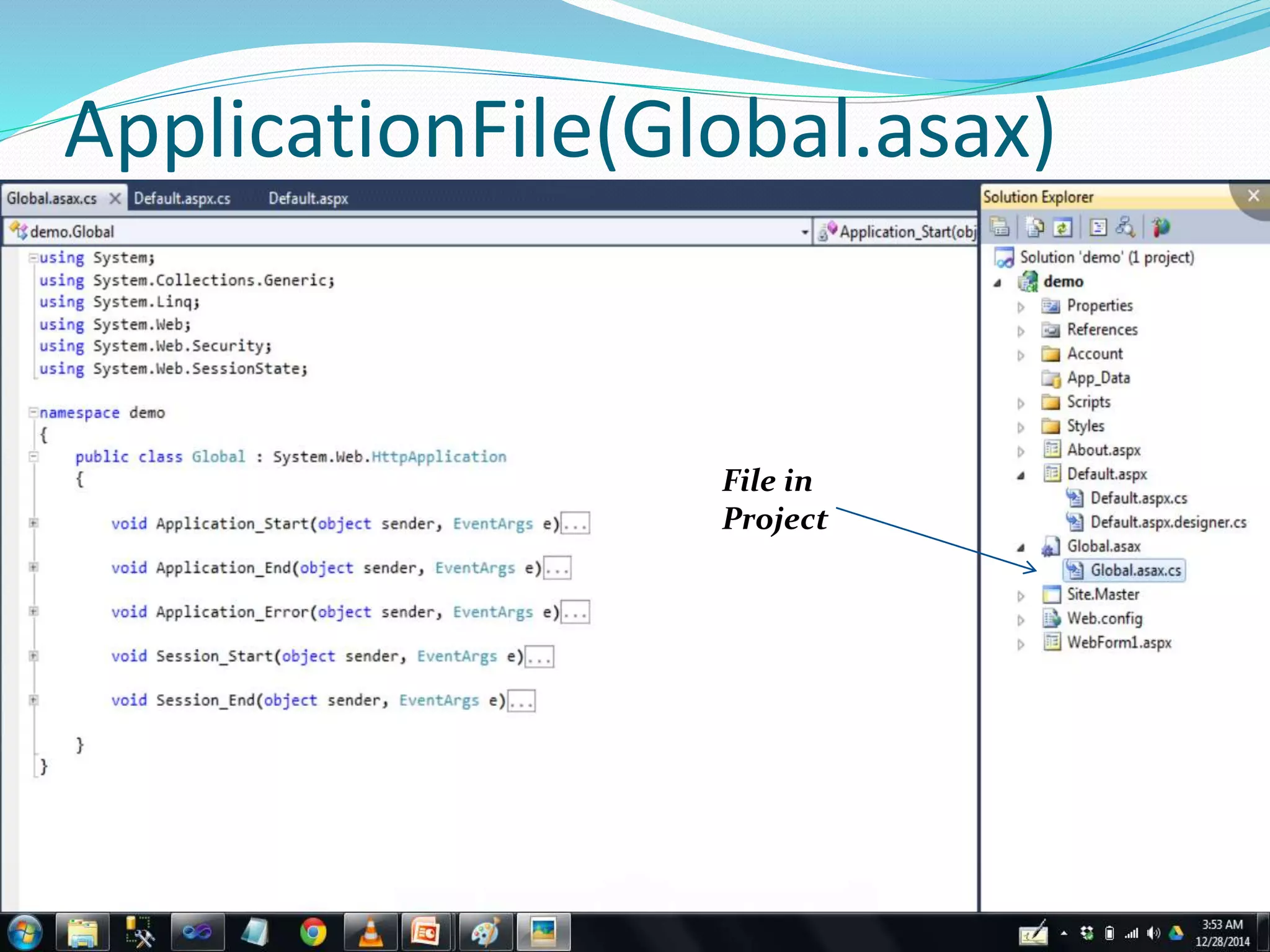Image resolution: width=1270 pixels, height=952 pixels.
Task: Click the Refresh icon in Solution Explorer
Action: click(1063, 227)
